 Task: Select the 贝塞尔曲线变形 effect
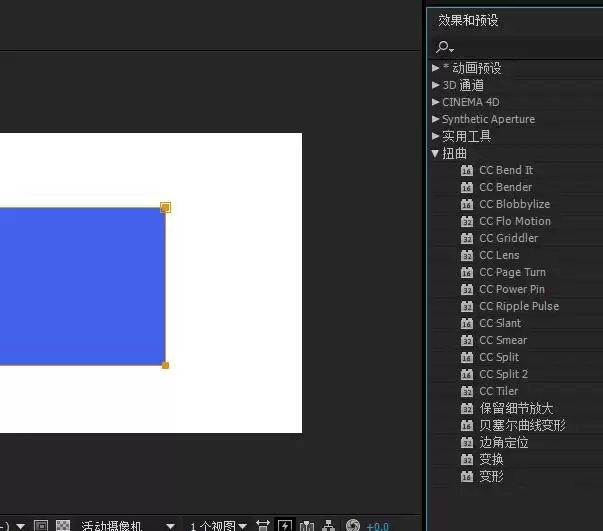(x=522, y=425)
